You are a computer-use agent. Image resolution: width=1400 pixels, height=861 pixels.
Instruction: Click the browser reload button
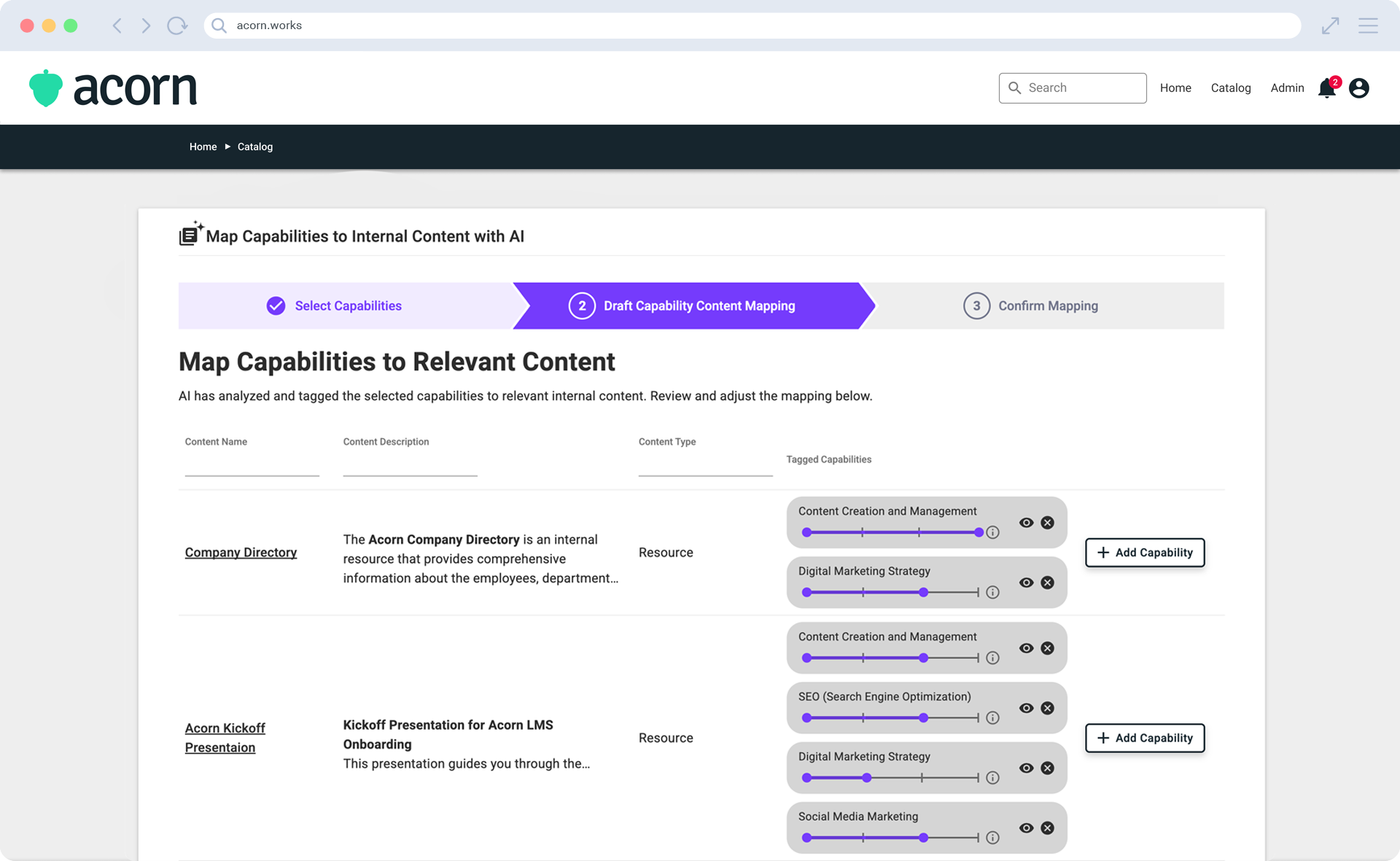176,25
